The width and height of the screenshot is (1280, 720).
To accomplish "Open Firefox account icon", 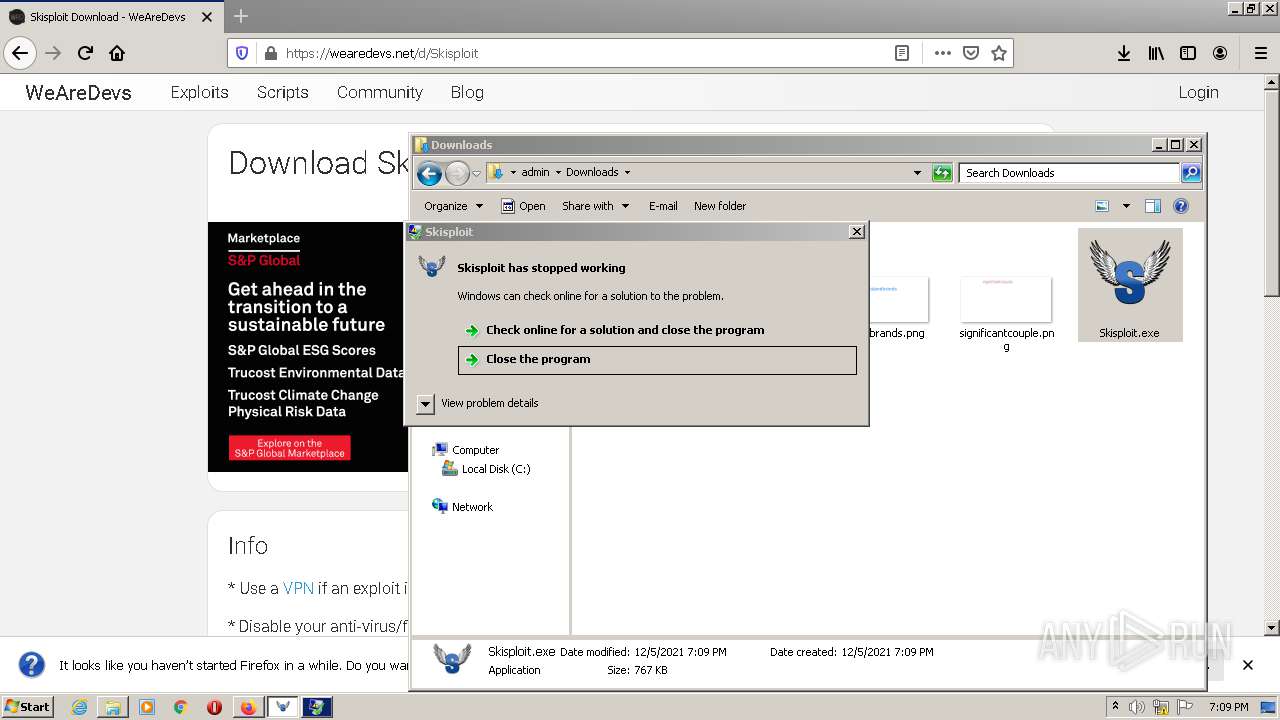I will point(1220,53).
